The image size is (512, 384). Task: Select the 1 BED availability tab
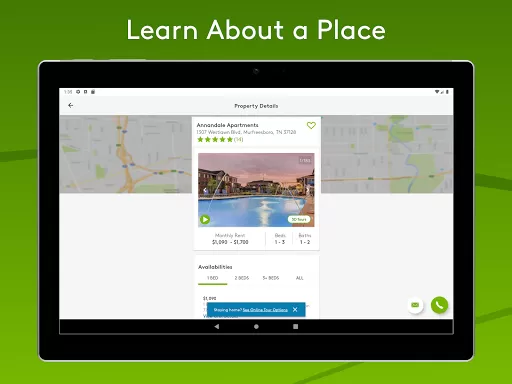click(x=213, y=278)
